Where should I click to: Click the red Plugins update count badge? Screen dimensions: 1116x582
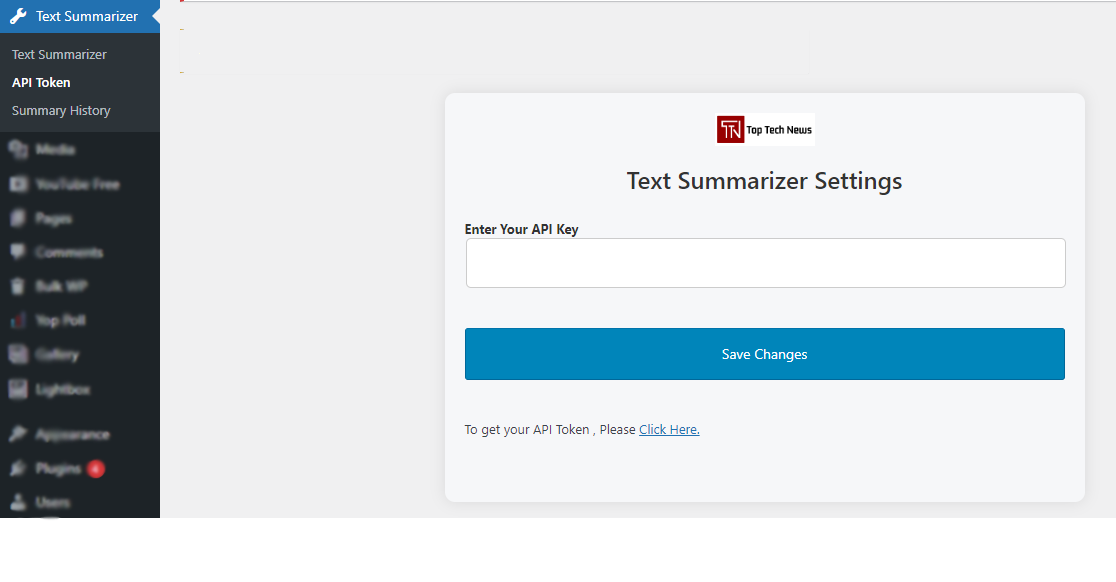[95, 469]
